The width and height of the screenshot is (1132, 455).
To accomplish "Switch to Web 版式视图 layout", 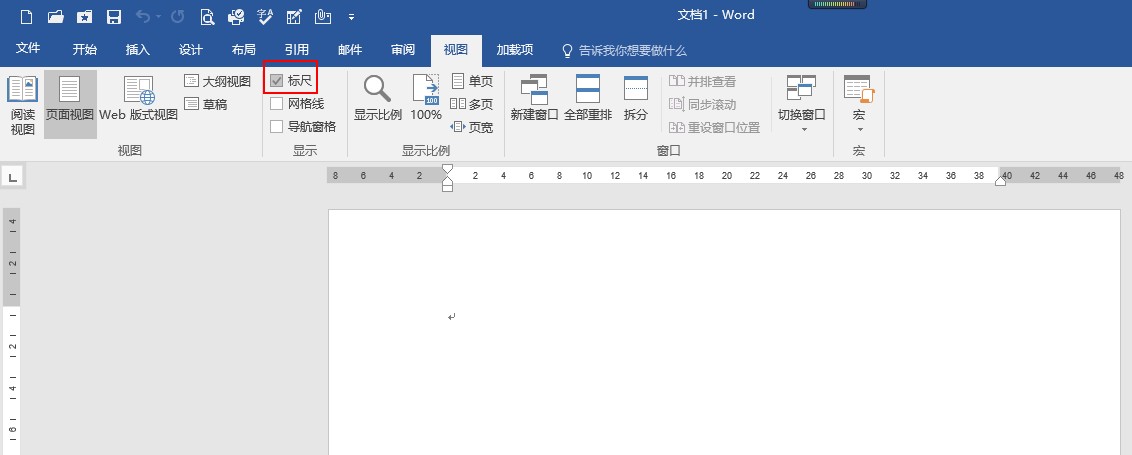I will click(x=138, y=100).
